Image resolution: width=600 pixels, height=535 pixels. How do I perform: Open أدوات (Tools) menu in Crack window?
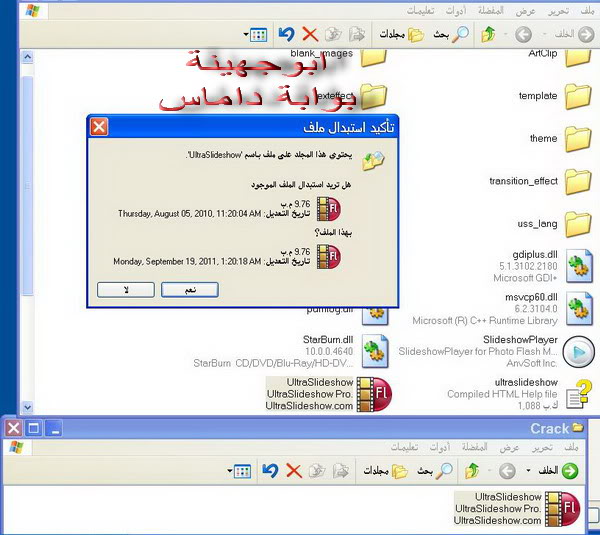tap(440, 447)
